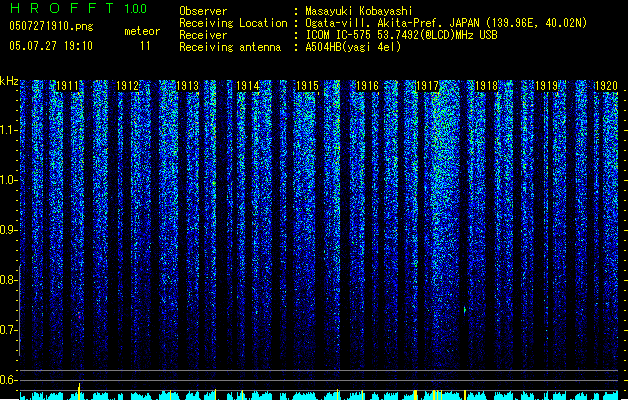The image size is (629, 400).
Task: Select the filename 0507271910.png
Action: coord(51,26)
